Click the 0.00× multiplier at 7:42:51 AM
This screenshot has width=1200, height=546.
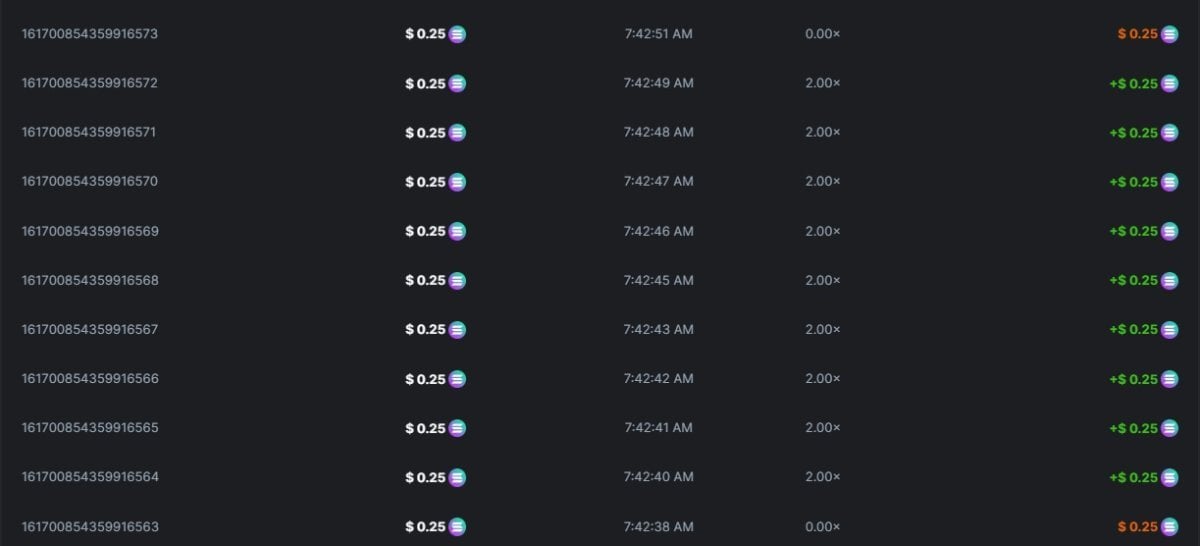click(x=822, y=34)
